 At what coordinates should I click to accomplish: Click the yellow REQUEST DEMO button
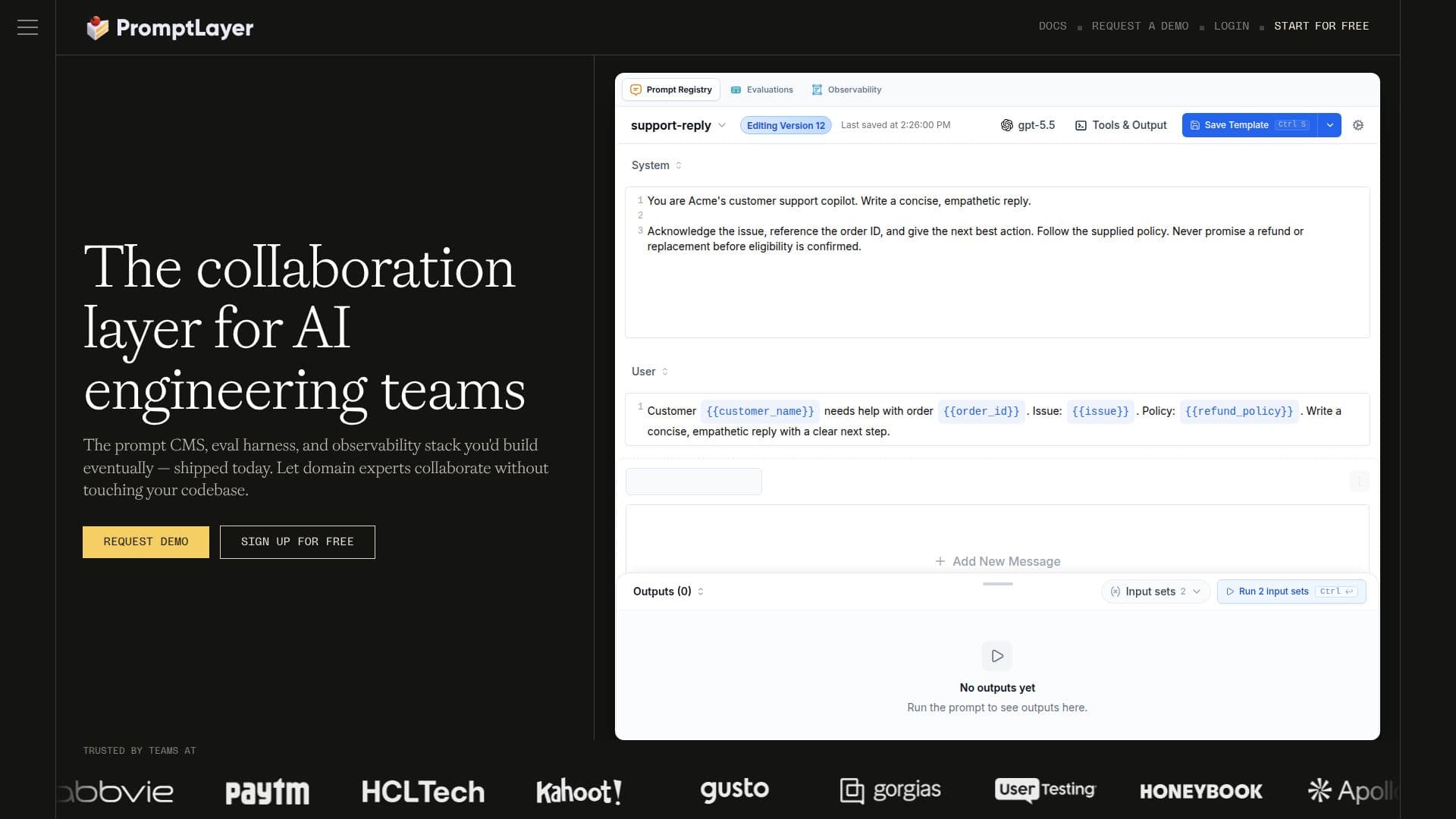click(x=146, y=542)
